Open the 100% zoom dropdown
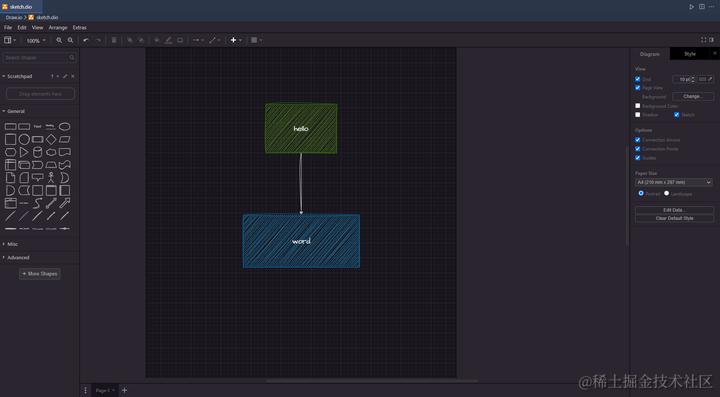The height and width of the screenshot is (397, 720). pos(36,40)
